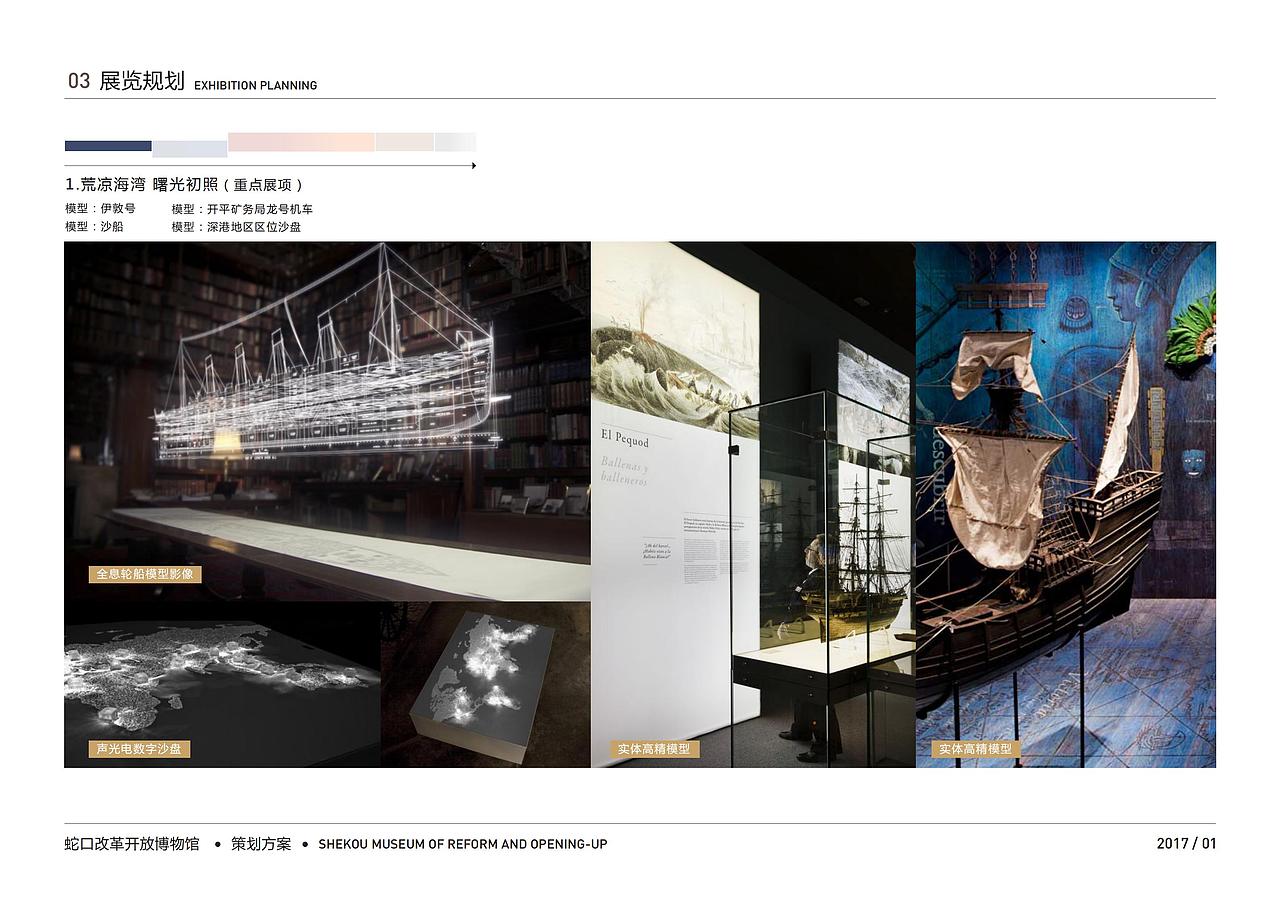Open the El Pequod exhibit photo
The width and height of the screenshot is (1280, 905).
pos(755,500)
